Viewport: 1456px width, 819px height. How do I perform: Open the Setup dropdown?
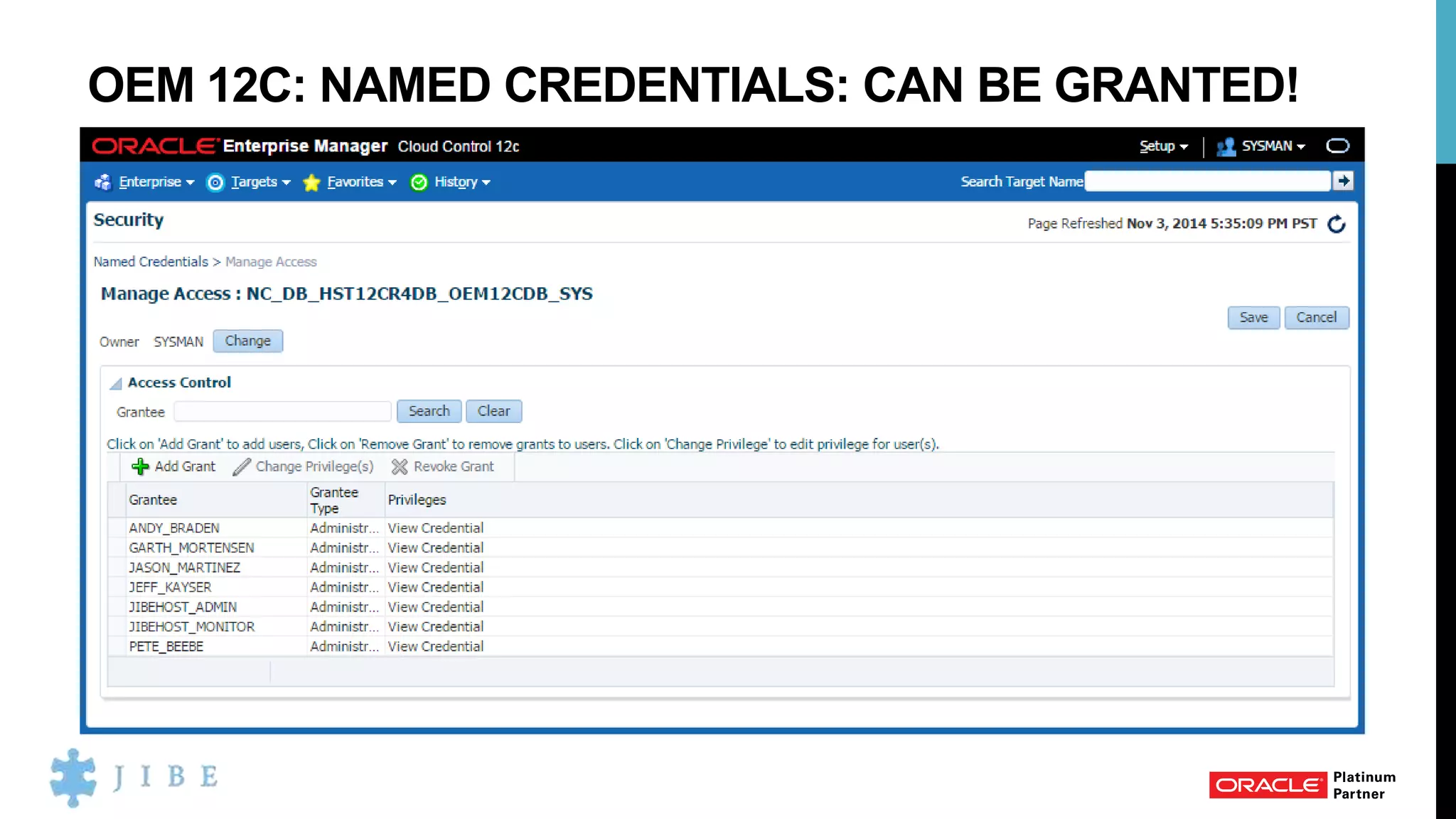coord(1163,146)
